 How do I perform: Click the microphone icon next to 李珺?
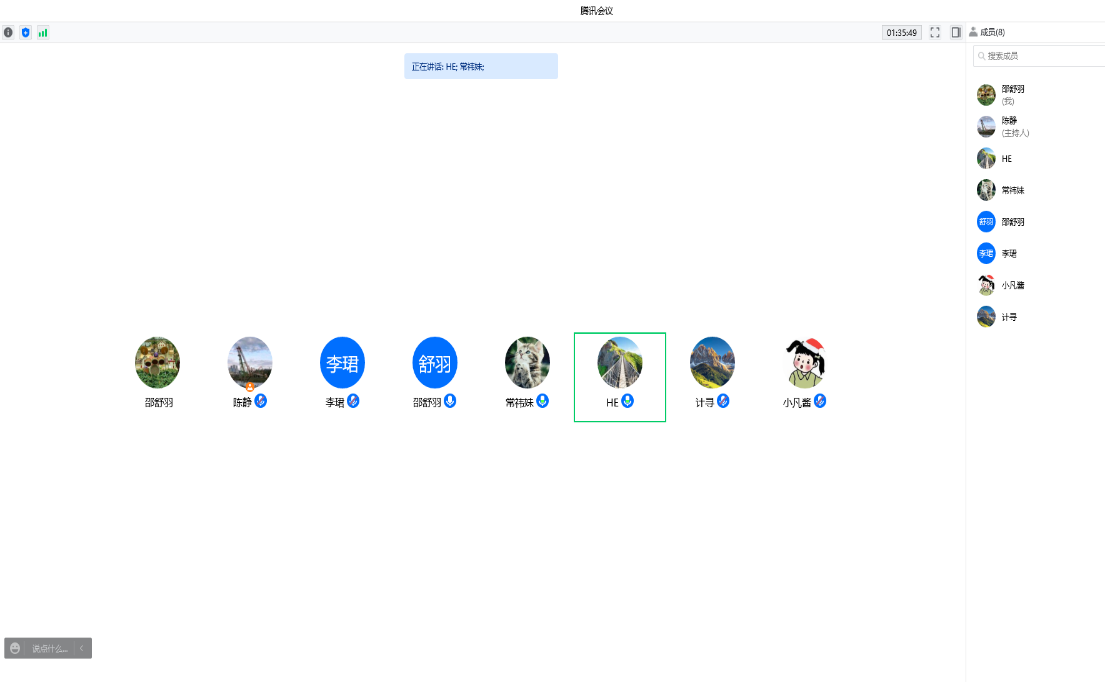tap(353, 401)
